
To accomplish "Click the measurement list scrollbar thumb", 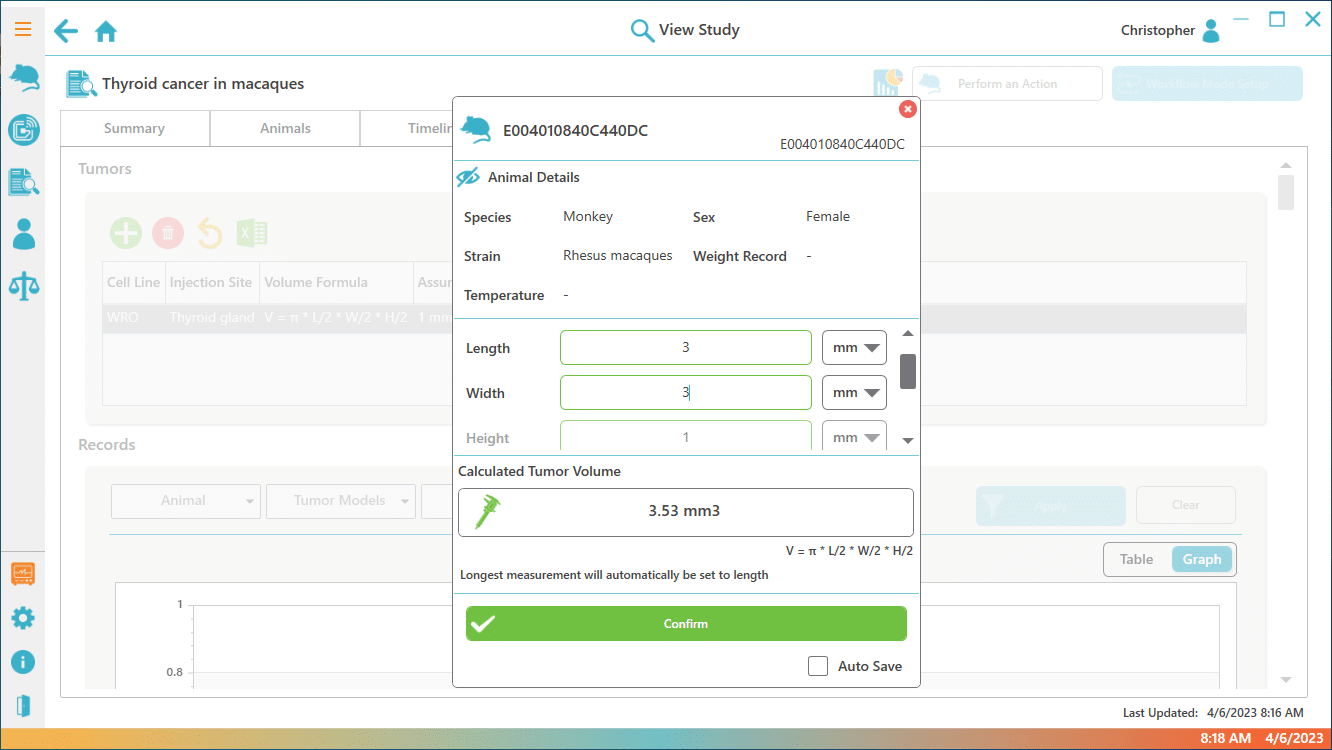I will click(908, 371).
